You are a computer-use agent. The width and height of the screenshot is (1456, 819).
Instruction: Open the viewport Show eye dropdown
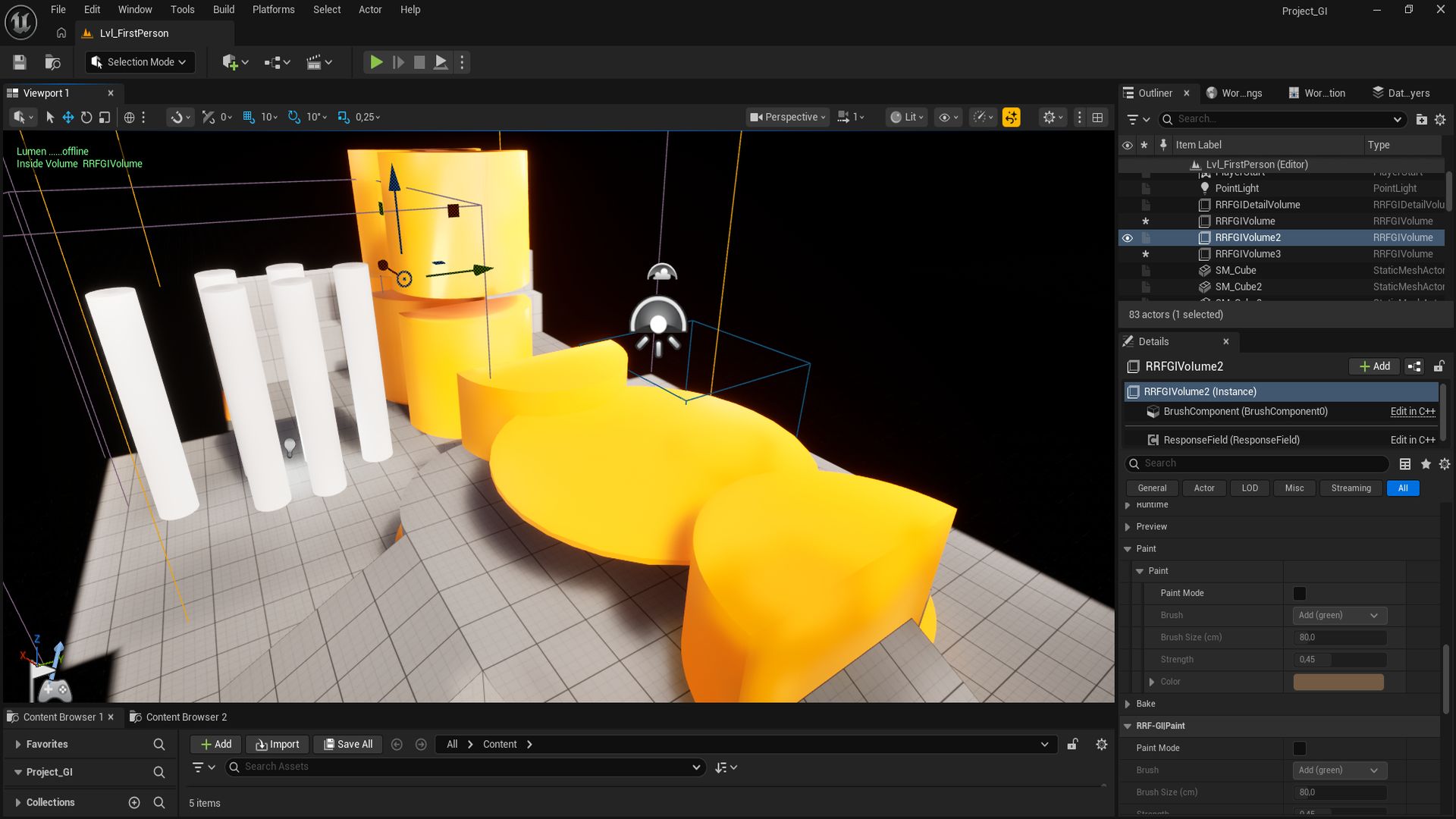tap(949, 117)
